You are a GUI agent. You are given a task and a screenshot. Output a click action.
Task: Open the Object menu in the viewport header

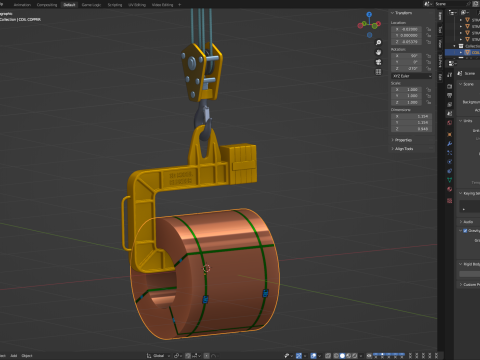(x=27, y=356)
